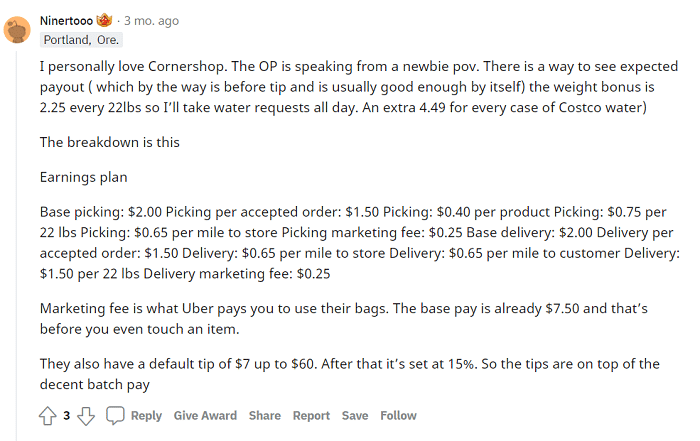The width and height of the screenshot is (700, 441).
Task: Click the '3 mo. ago' timestamp permalink
Action: point(151,21)
